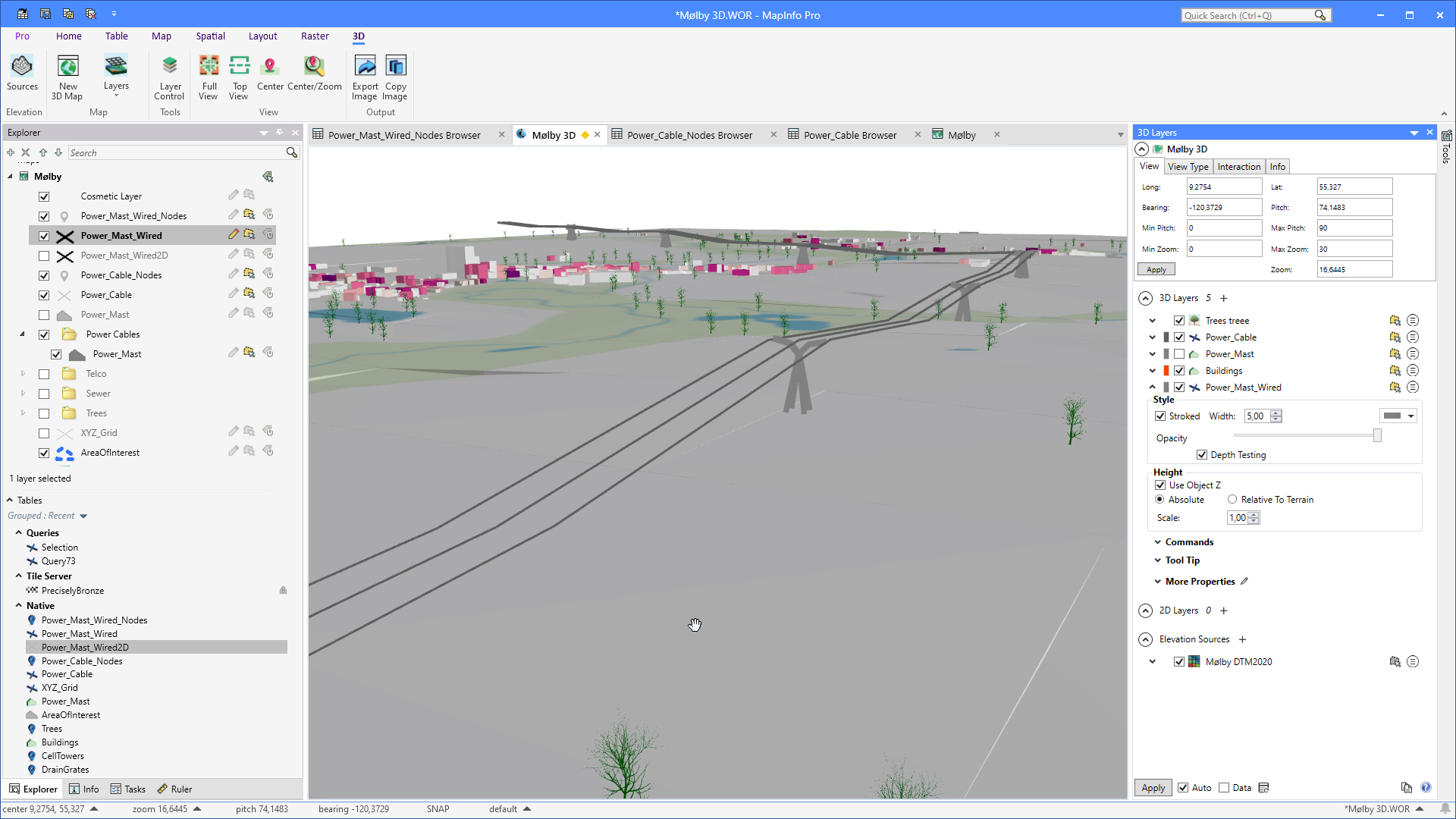The image size is (1456, 819).
Task: Click the Opacity slider handle
Action: [1377, 435]
